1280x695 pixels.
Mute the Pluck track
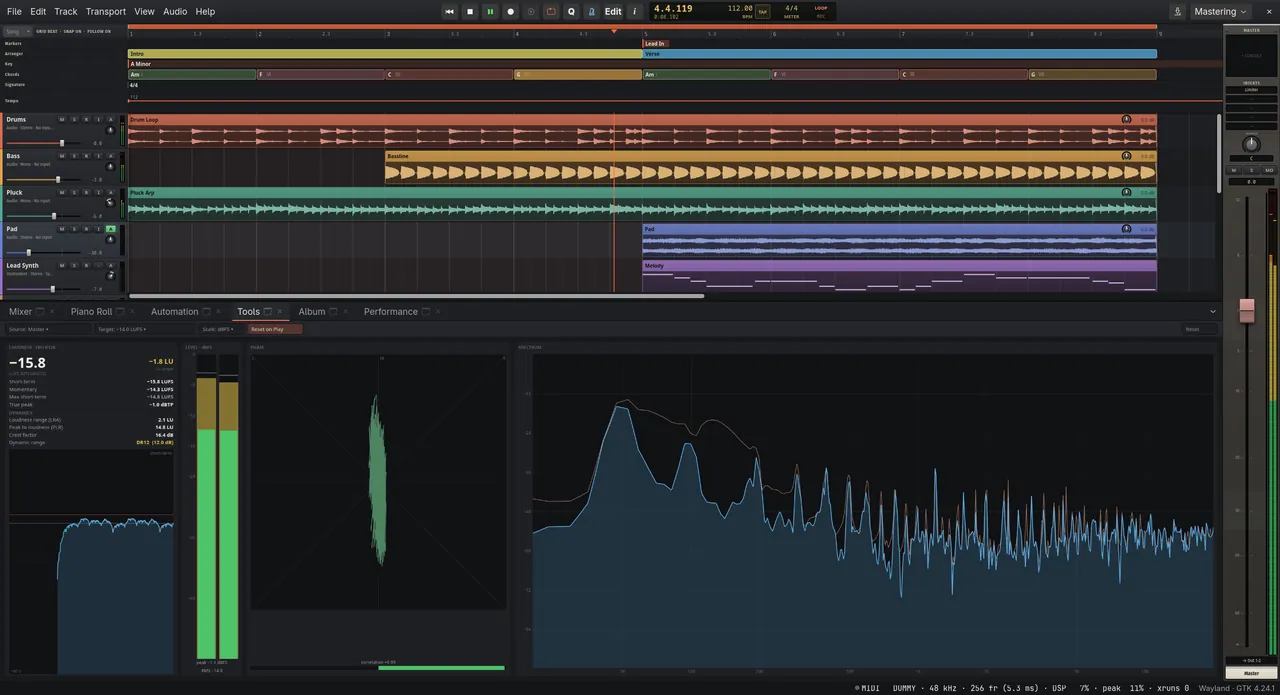[x=62, y=192]
